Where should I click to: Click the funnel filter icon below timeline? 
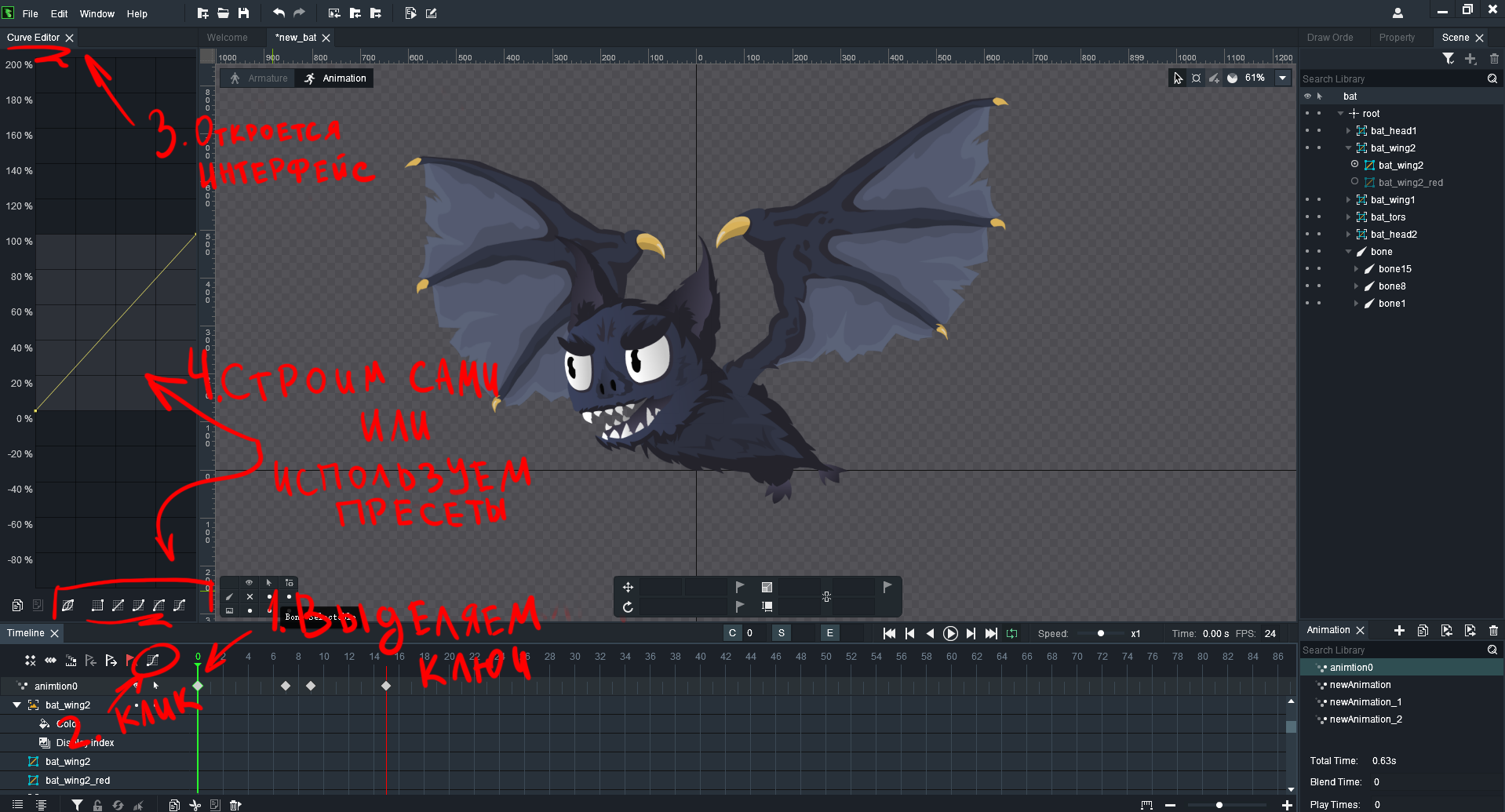click(x=77, y=805)
